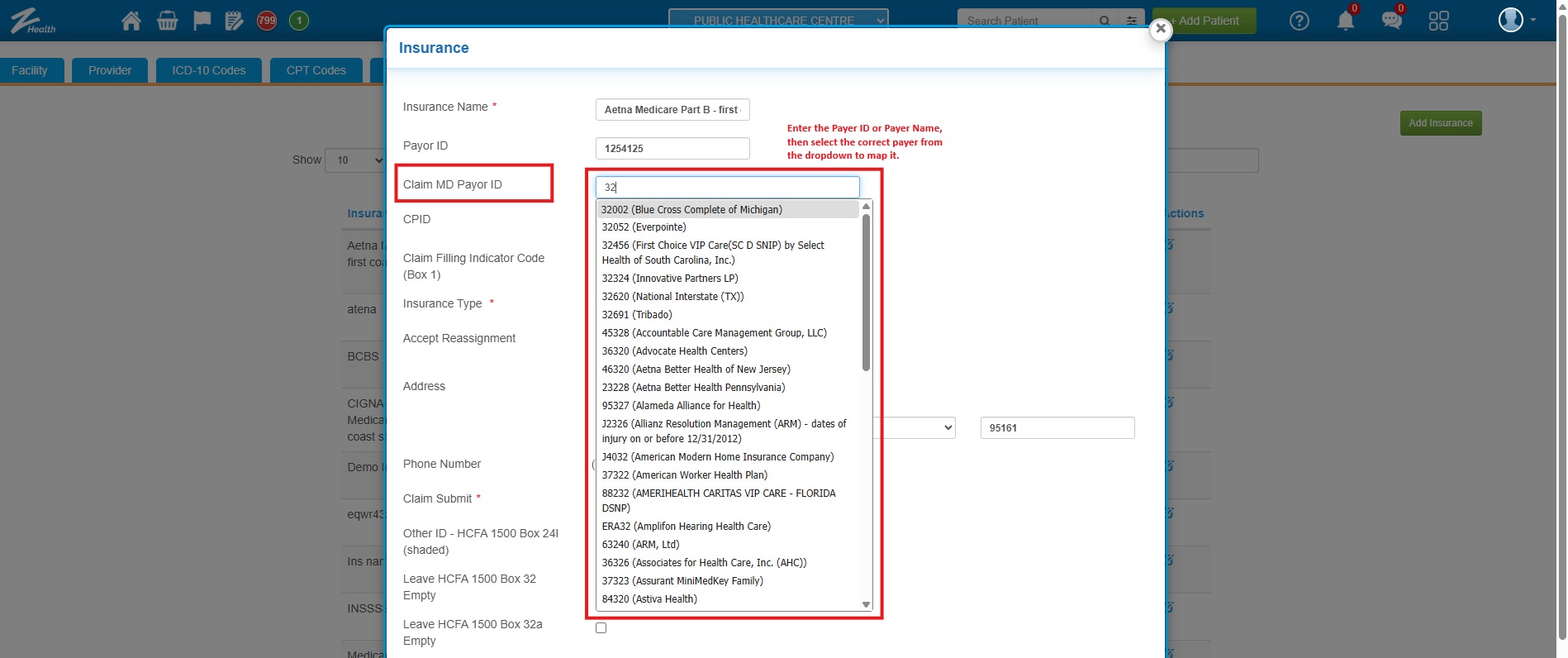Expand the user profile avatar menu

tap(1516, 20)
